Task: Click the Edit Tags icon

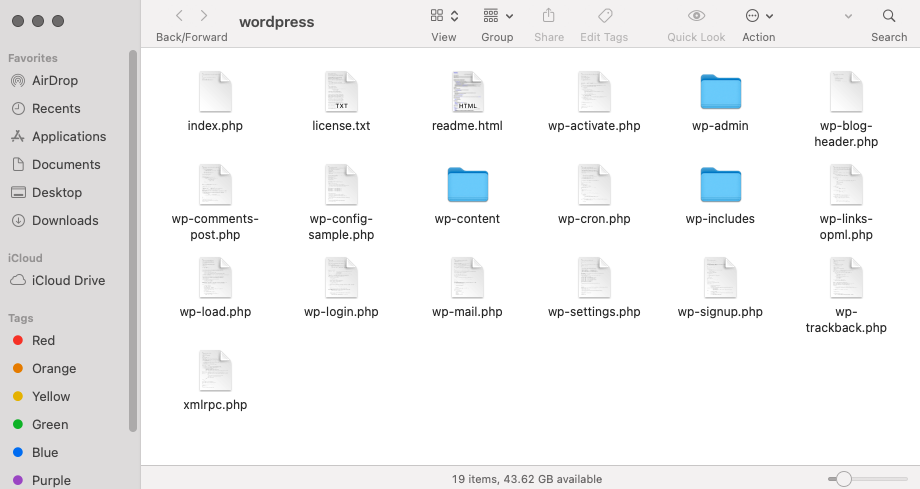Action: pos(604,16)
